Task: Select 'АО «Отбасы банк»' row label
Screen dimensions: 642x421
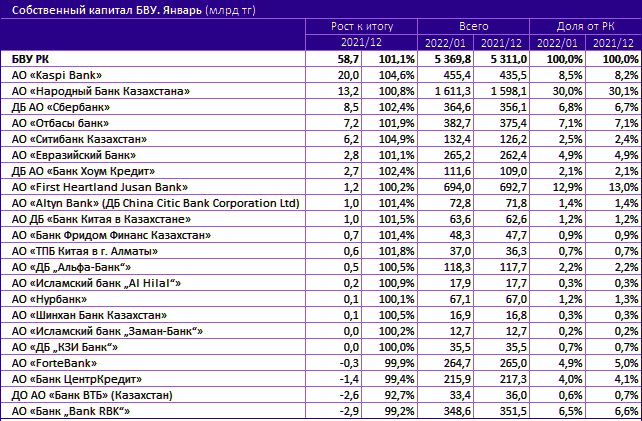Action: (x=60, y=123)
